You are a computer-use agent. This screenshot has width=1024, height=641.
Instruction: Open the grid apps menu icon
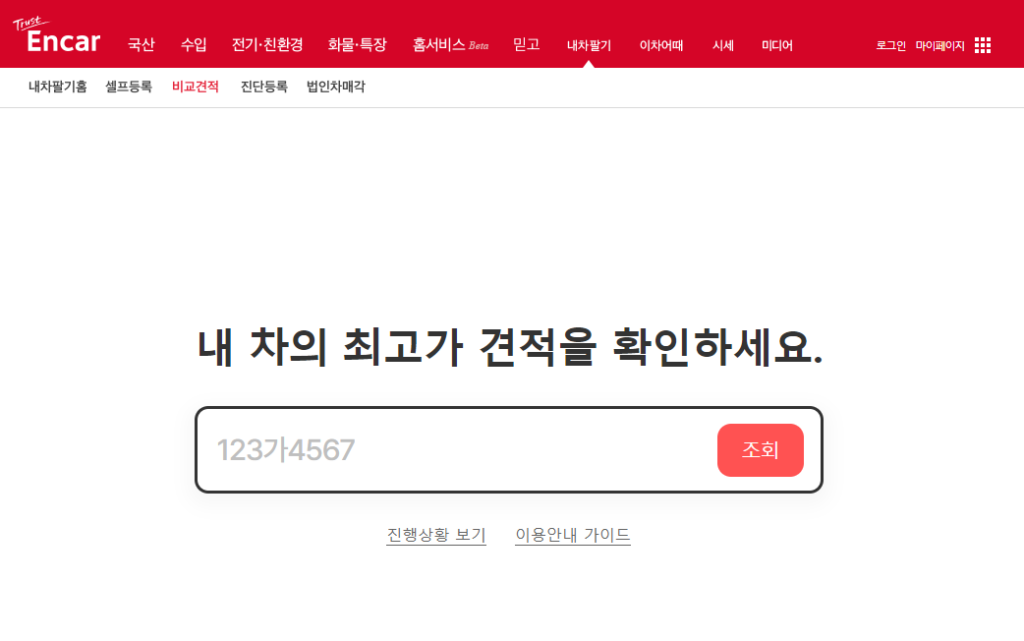tap(982, 45)
